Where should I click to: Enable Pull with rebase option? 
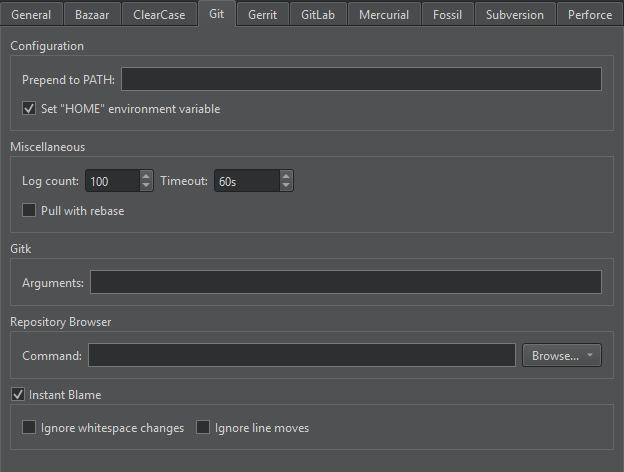point(29,211)
